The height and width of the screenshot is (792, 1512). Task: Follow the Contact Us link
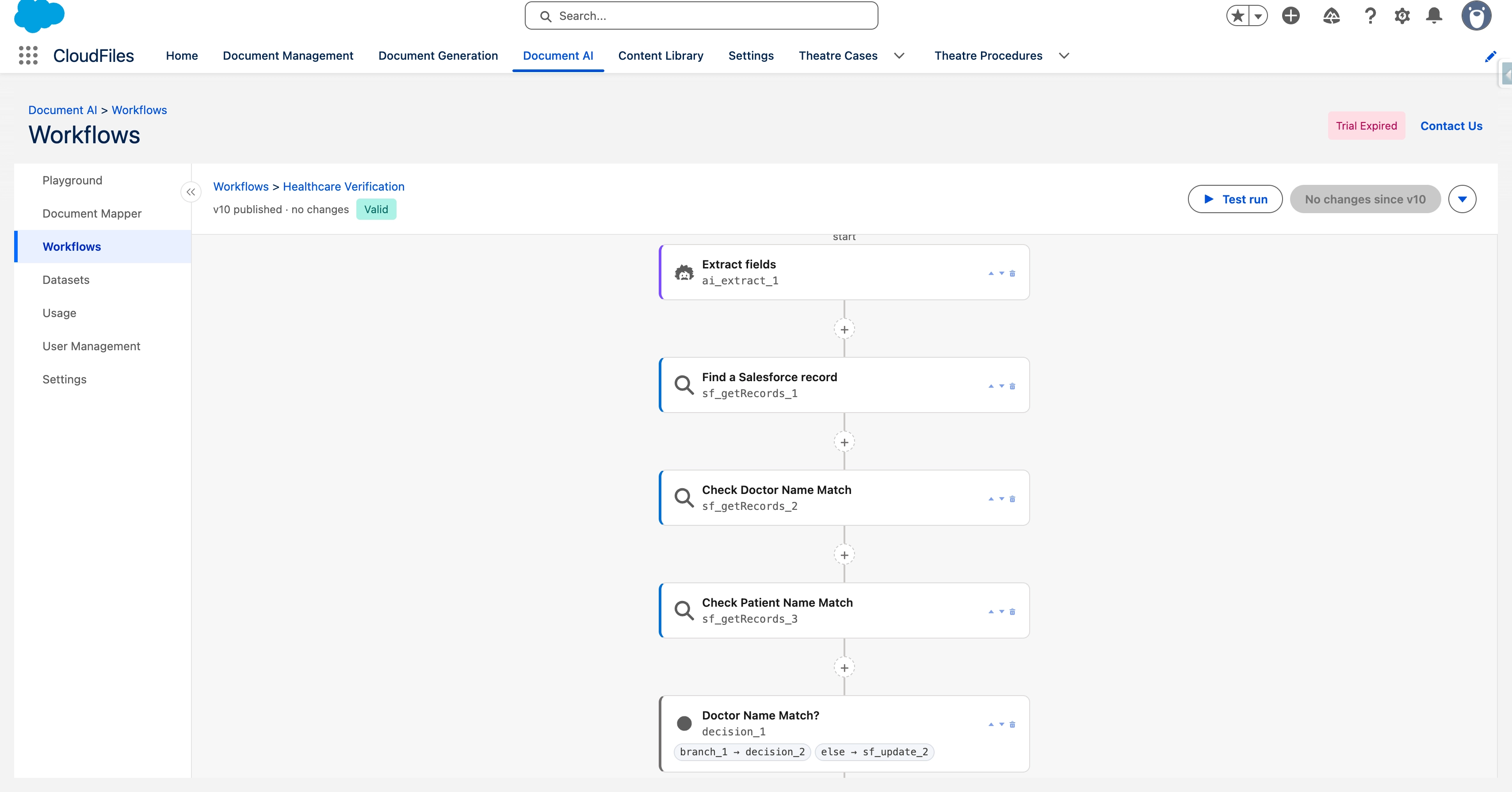click(x=1451, y=126)
